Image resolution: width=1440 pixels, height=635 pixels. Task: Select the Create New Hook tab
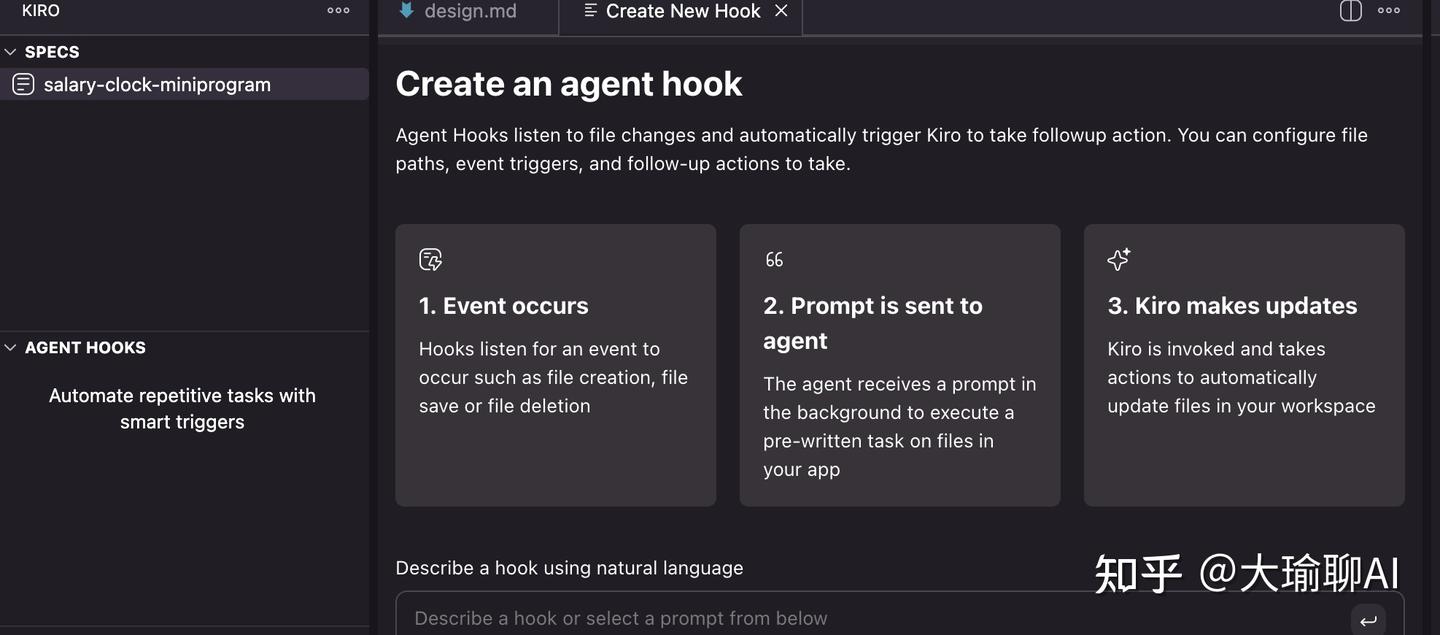point(682,12)
